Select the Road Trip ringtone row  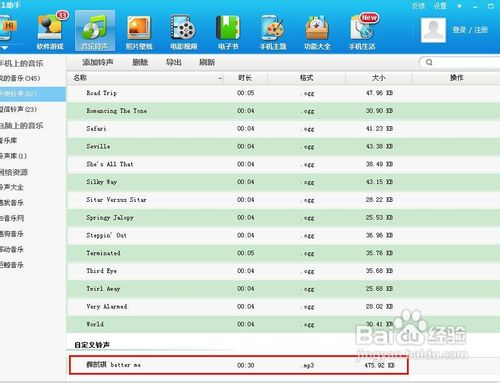click(x=283, y=93)
